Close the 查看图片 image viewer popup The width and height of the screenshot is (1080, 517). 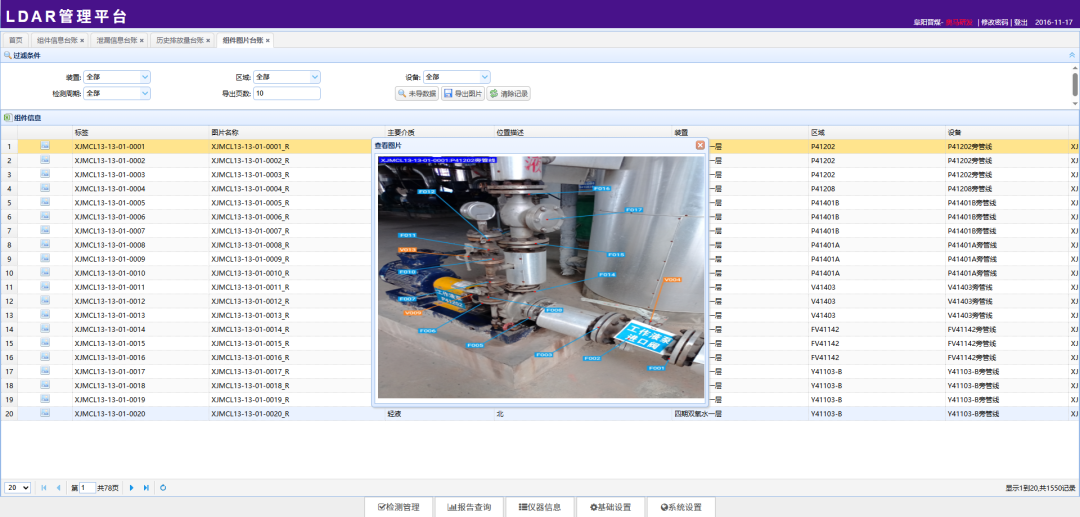pos(700,145)
